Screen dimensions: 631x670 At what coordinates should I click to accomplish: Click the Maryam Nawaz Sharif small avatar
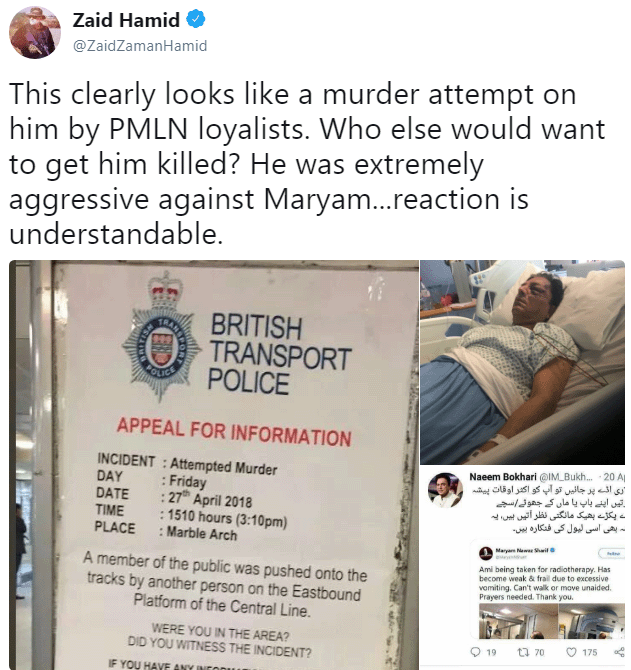(486, 553)
